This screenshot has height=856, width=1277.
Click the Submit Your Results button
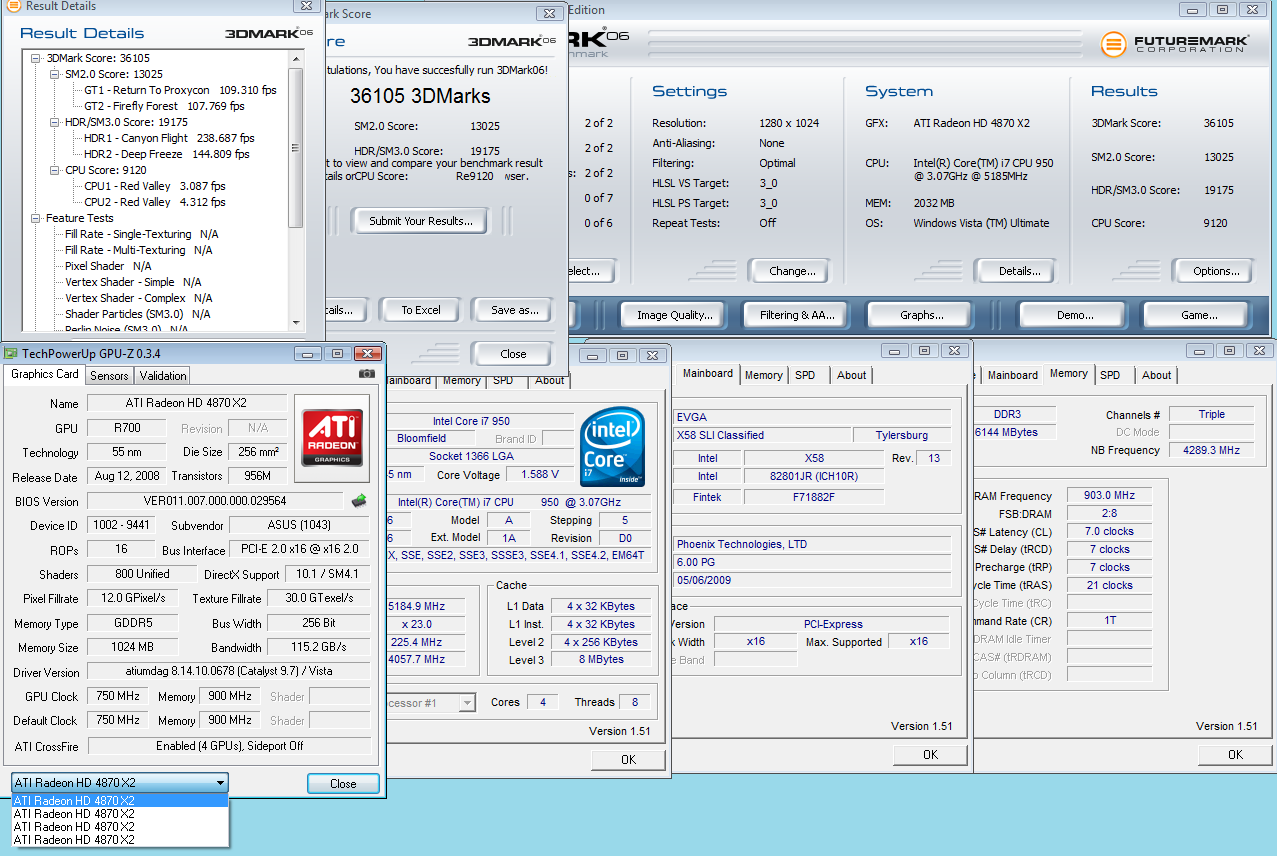420,221
